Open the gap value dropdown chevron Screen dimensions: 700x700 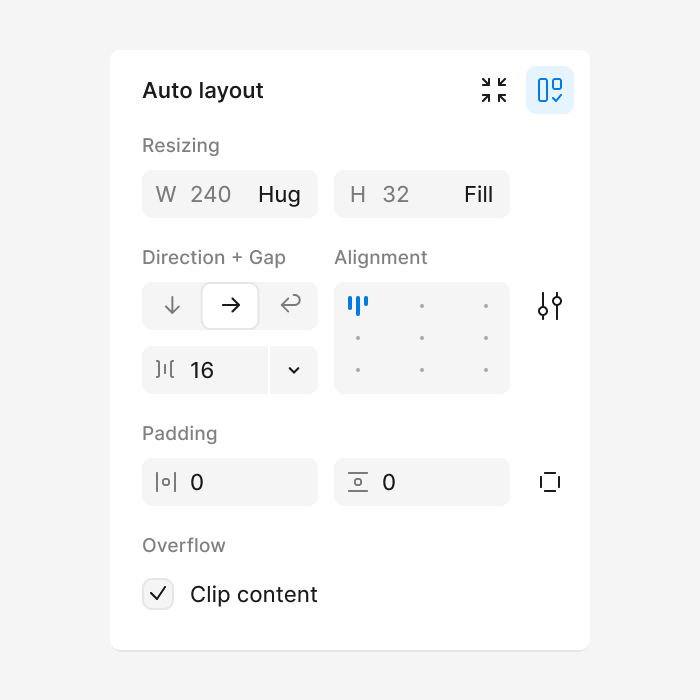tap(294, 370)
